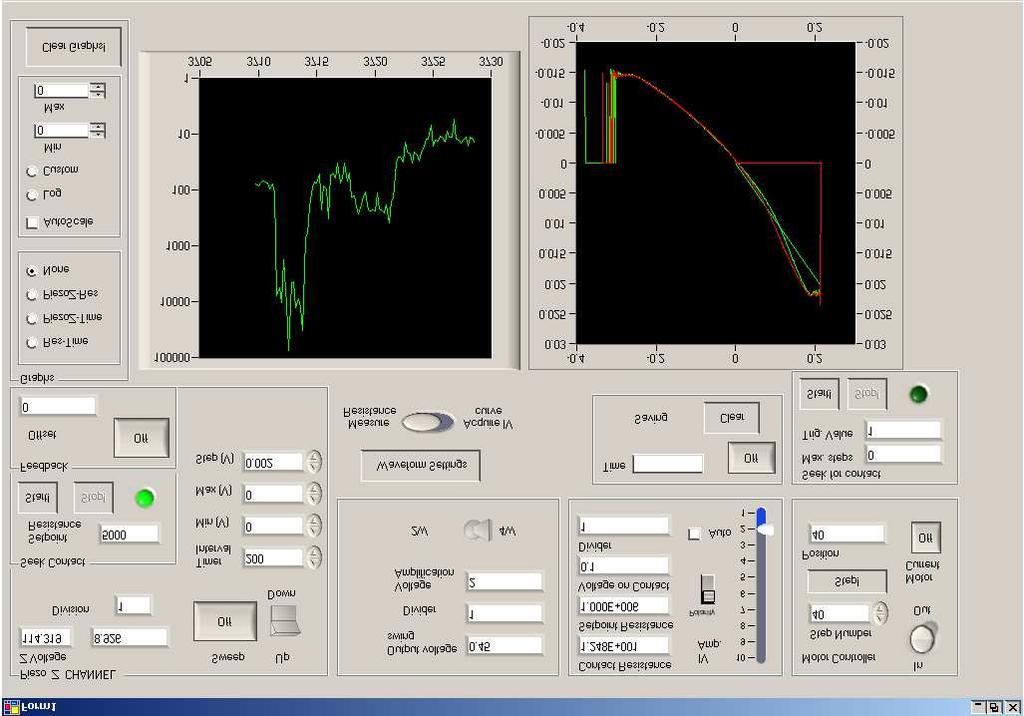This screenshot has height=716, width=1024.
Task: Edit the Max. steps field
Action: pyautogui.click(x=903, y=455)
